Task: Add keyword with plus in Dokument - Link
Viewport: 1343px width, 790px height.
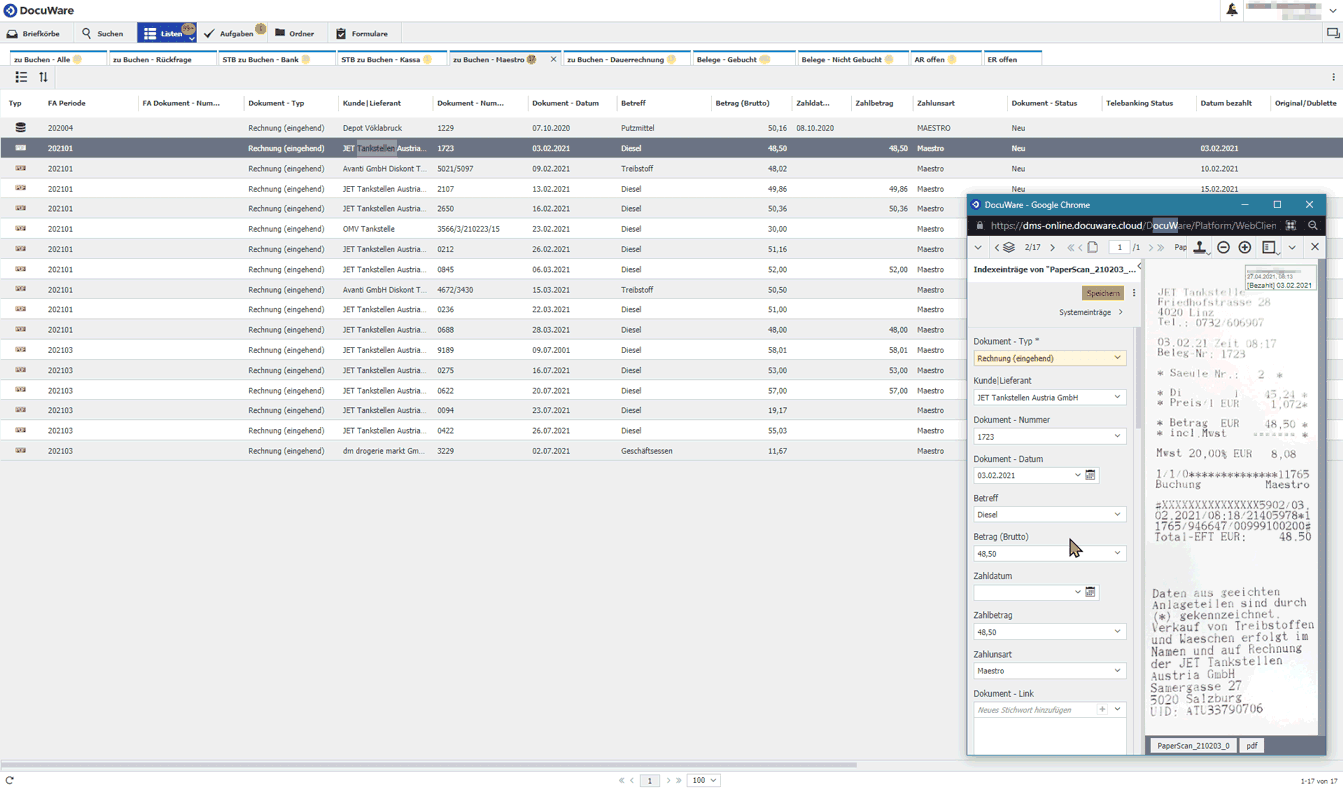Action: (1102, 710)
